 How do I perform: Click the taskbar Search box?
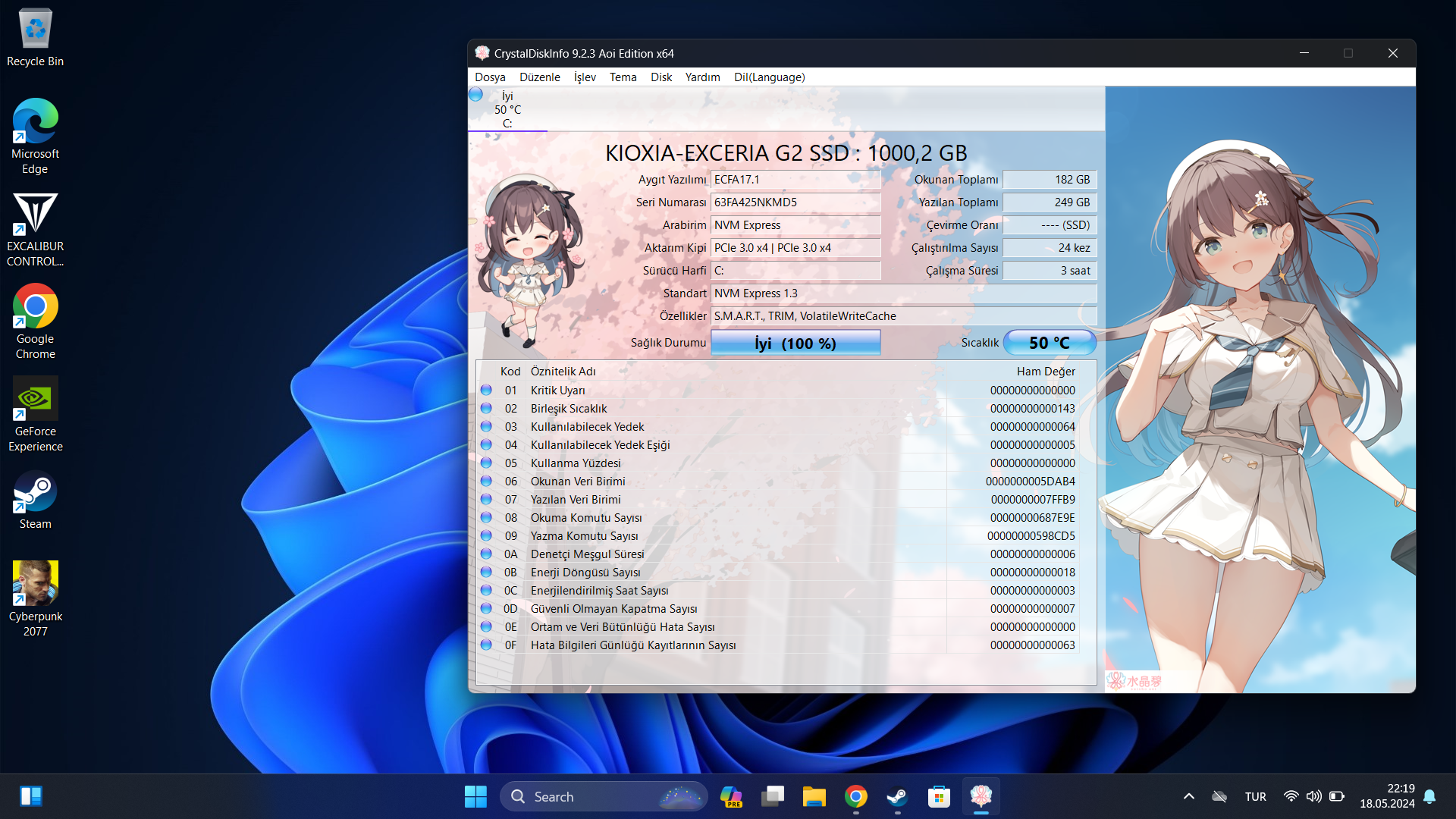[603, 796]
